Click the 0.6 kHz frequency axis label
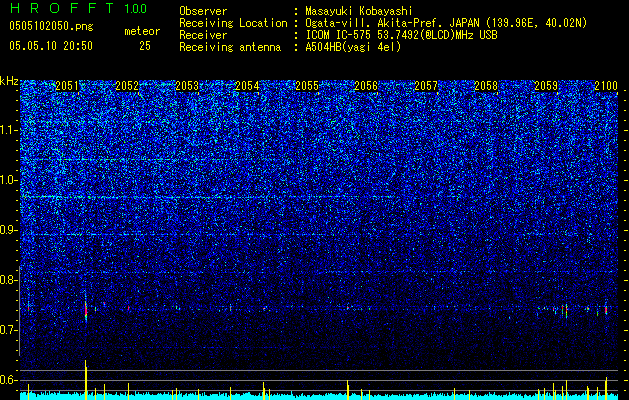This screenshot has height=400, width=629. pos(9,380)
